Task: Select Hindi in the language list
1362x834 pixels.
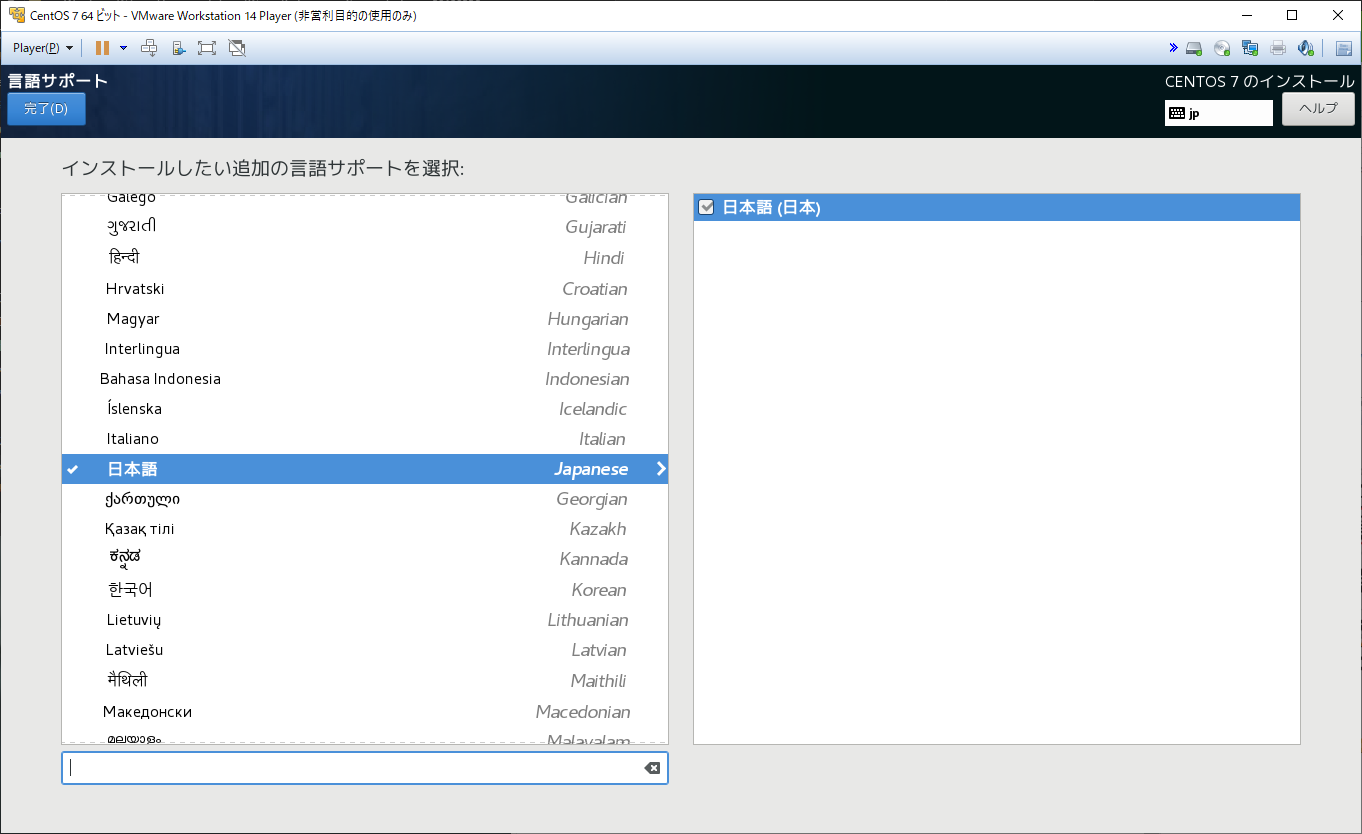Action: tap(365, 258)
